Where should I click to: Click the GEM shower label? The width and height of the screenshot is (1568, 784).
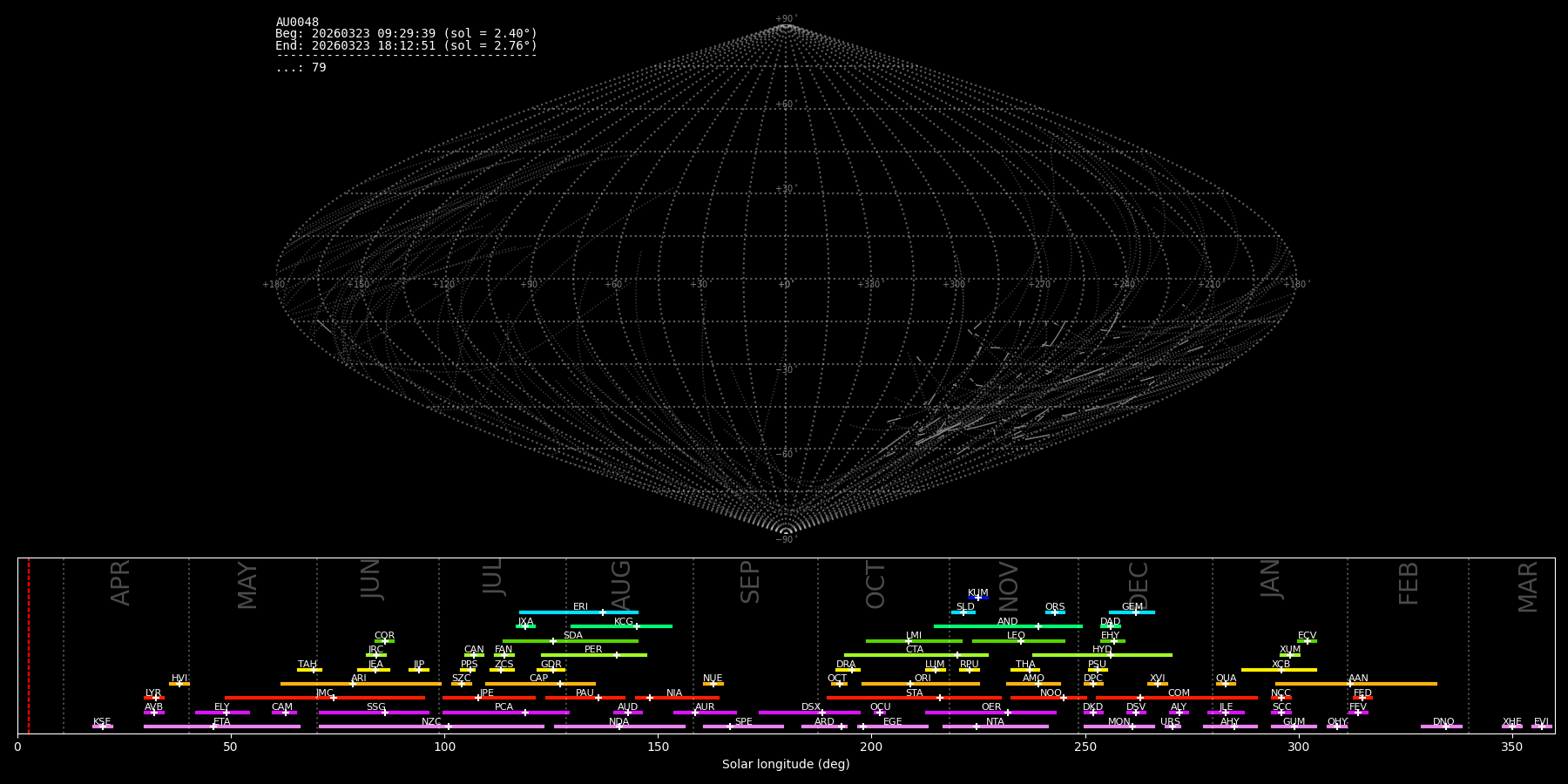1132,607
